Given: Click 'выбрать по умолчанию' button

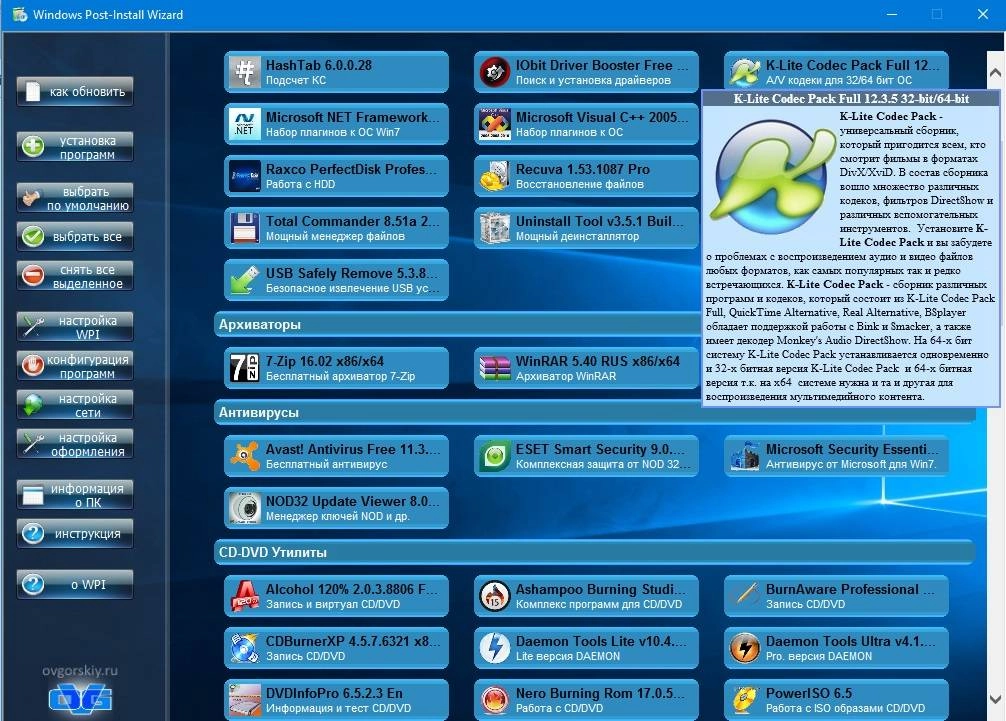Looking at the screenshot, I should [75, 198].
